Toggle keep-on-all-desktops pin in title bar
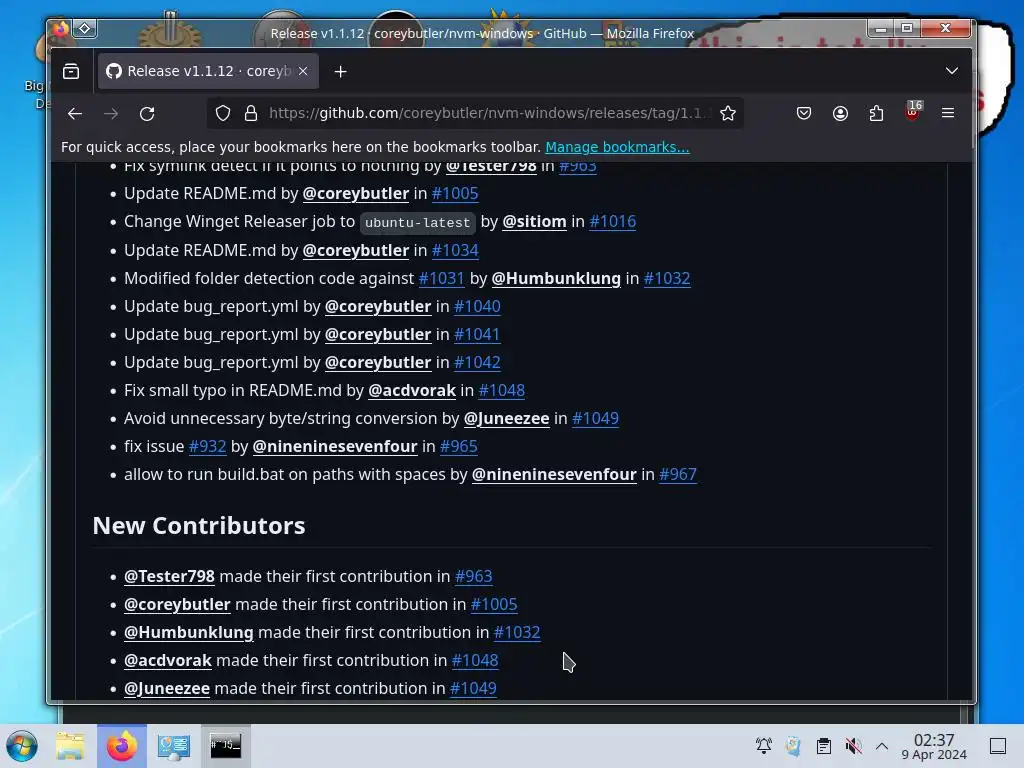Image resolution: width=1024 pixels, height=768 pixels. [x=85, y=29]
